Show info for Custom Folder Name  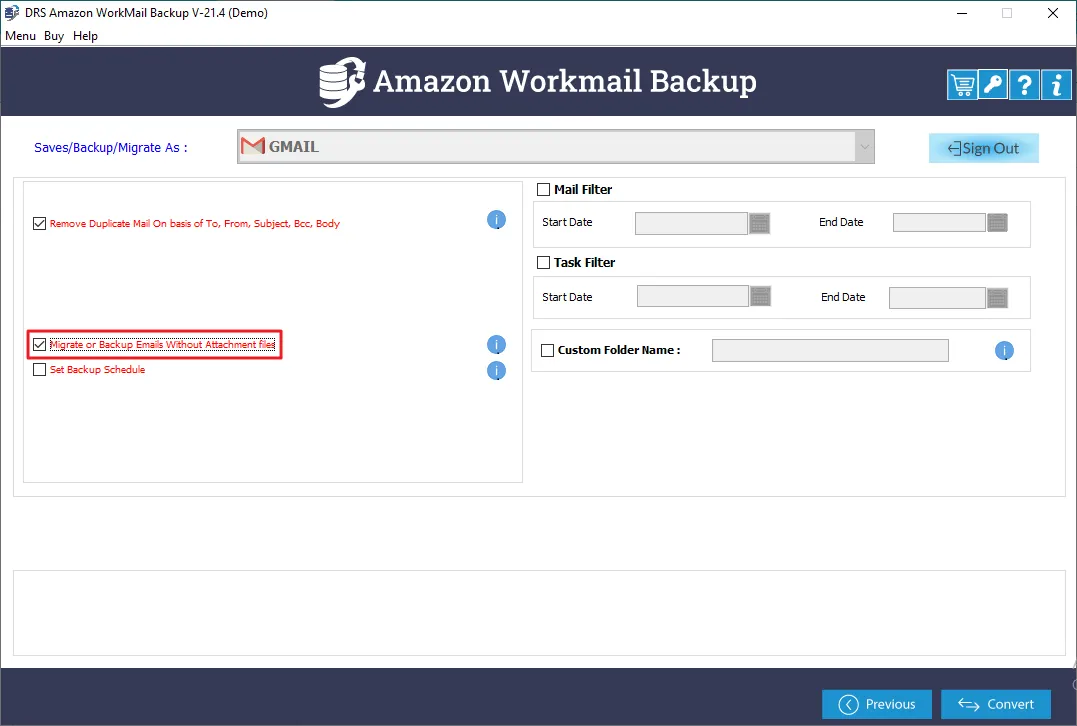pyautogui.click(x=1004, y=351)
